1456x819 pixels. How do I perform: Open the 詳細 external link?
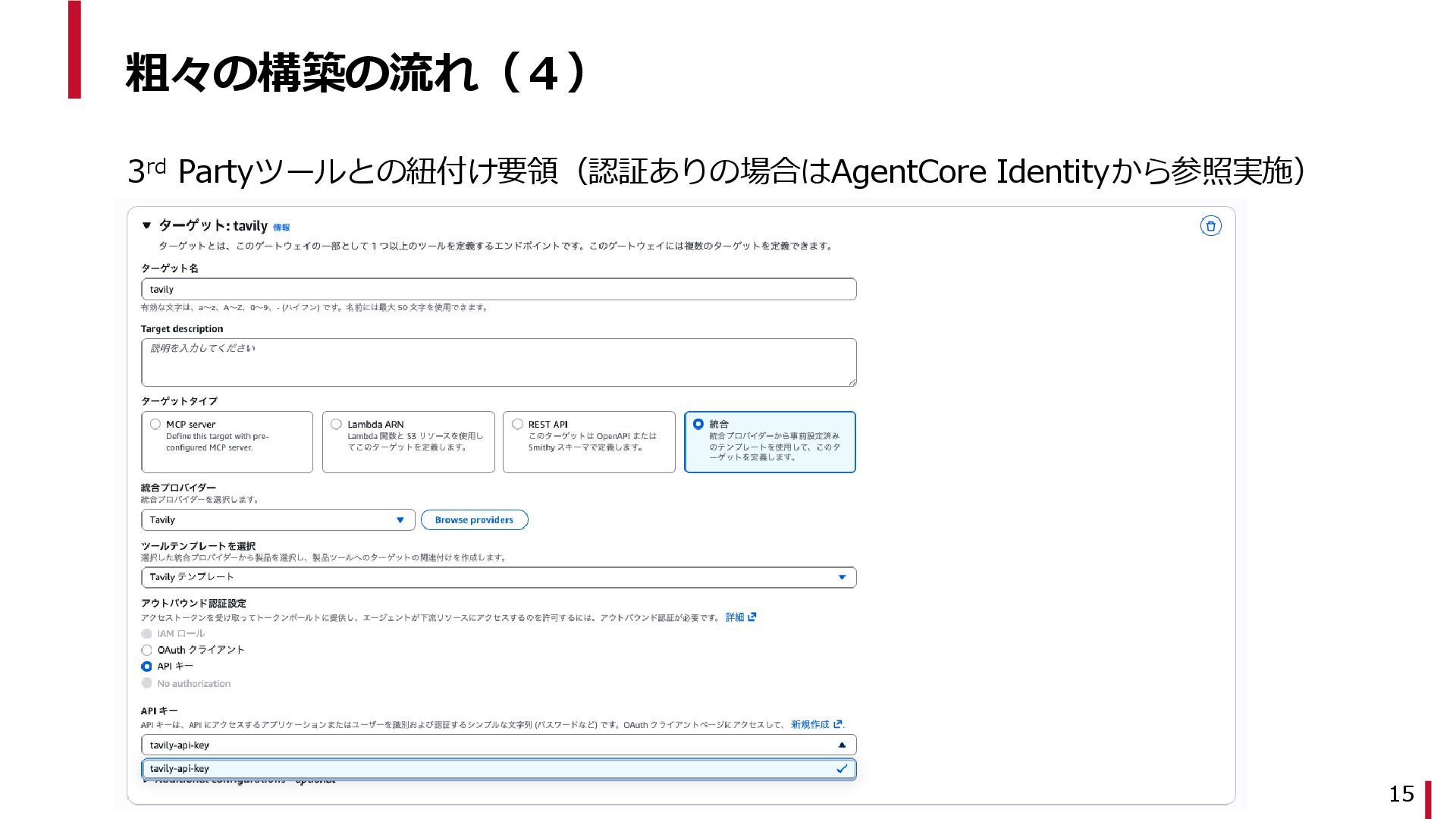click(734, 617)
